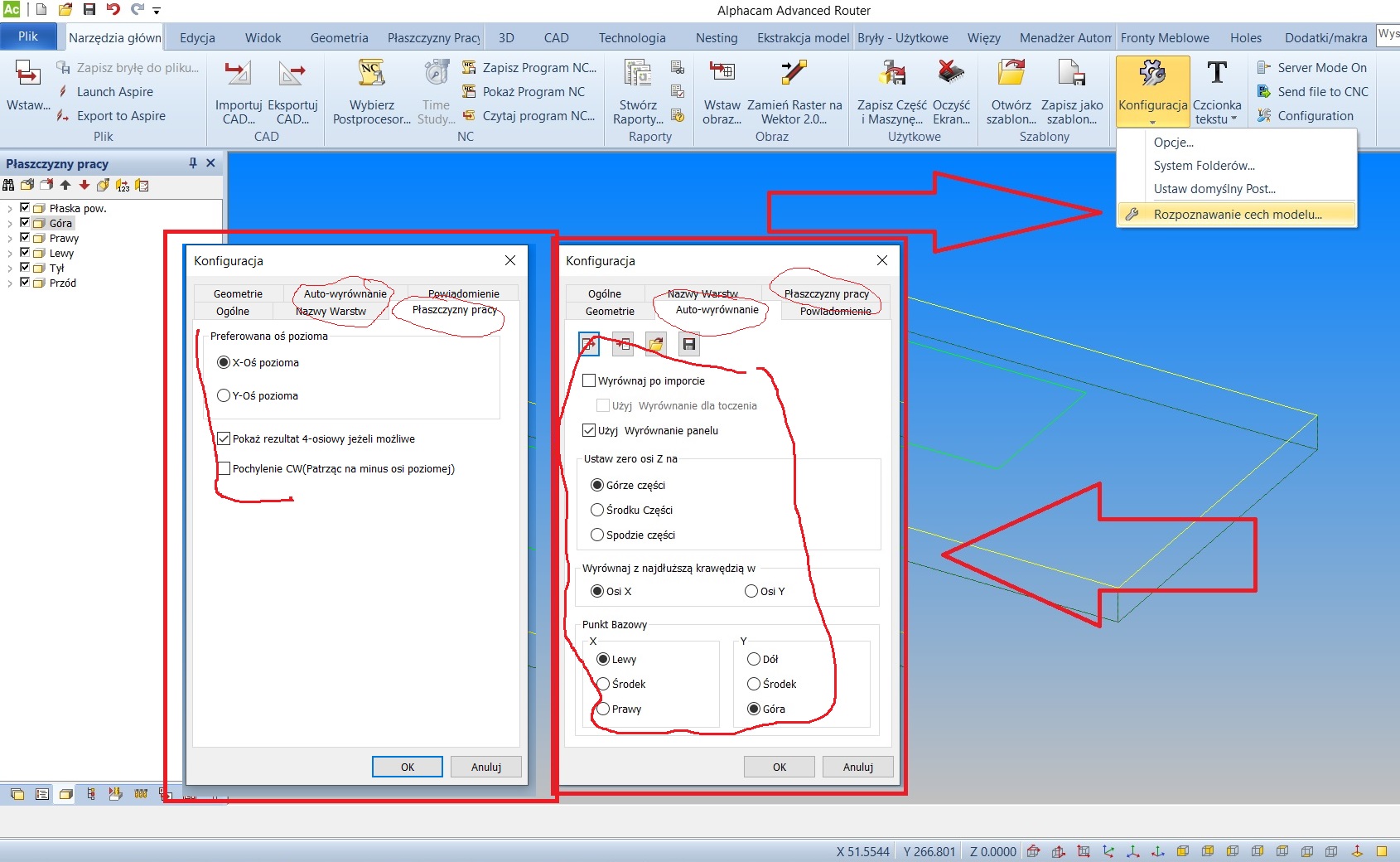The width and height of the screenshot is (1400, 862).
Task: Uncheck the Lewy work plane checkbox
Action: [25, 252]
